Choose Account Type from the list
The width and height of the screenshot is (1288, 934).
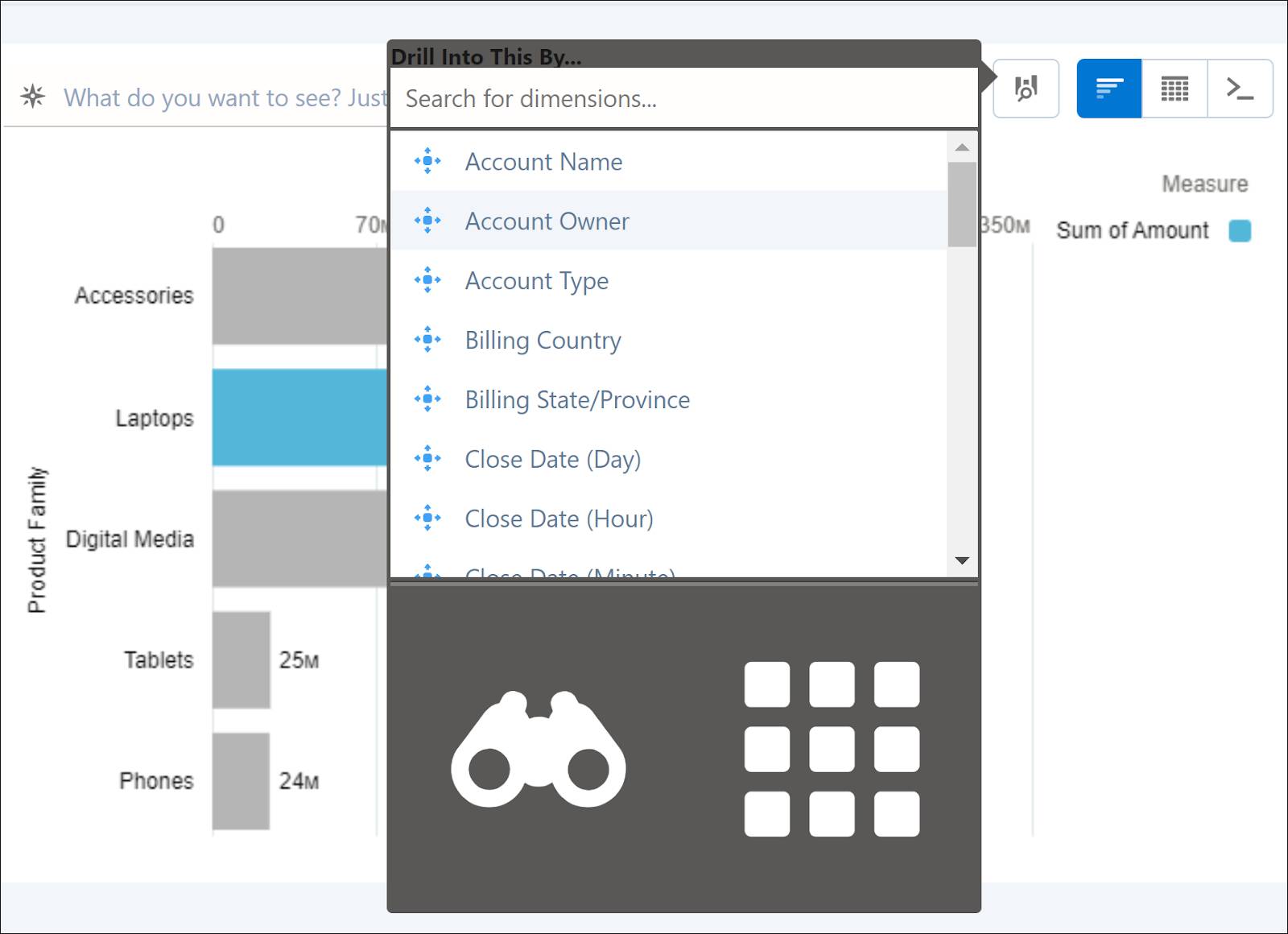pos(668,280)
